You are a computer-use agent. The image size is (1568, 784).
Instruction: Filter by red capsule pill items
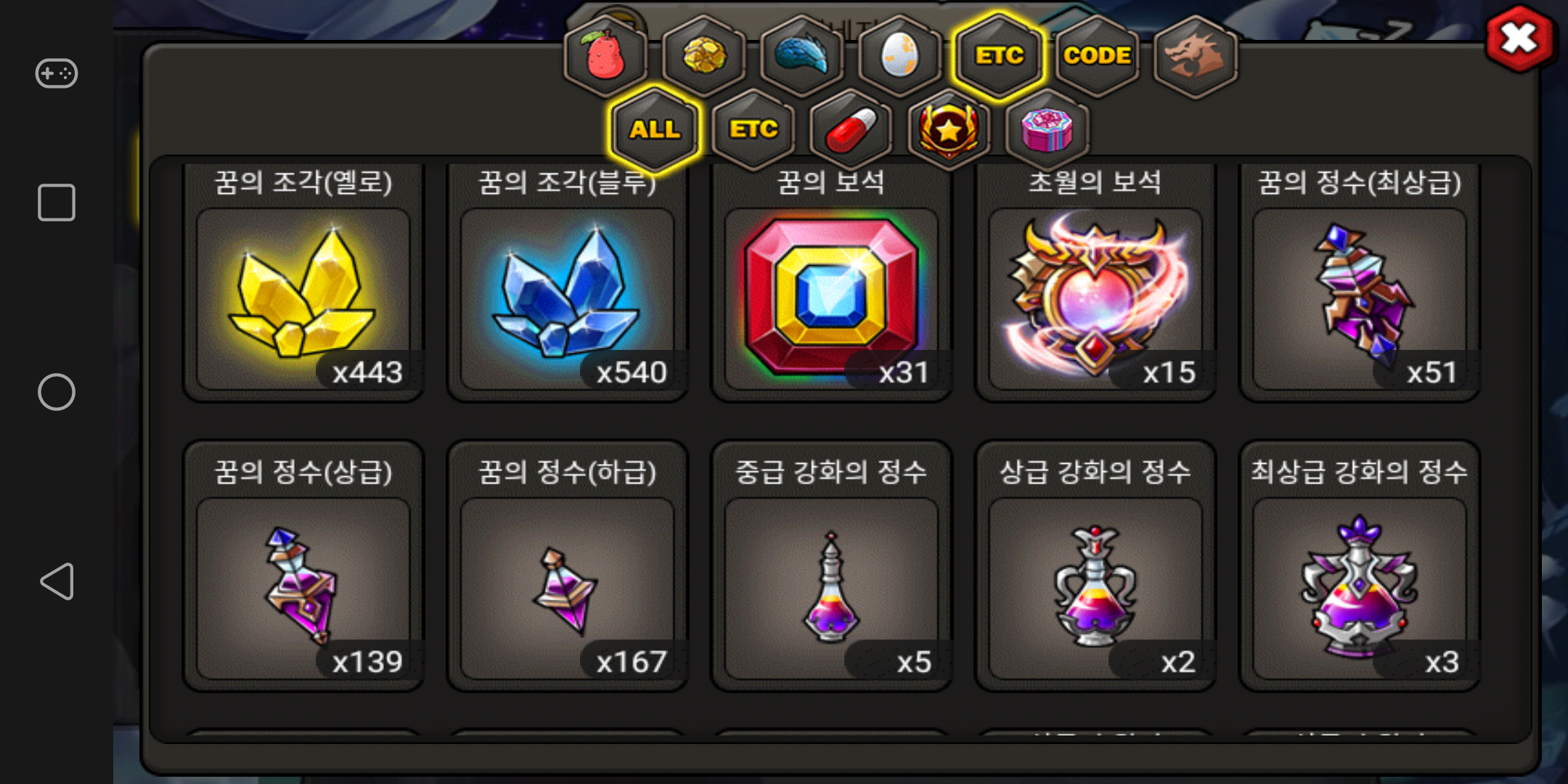click(851, 130)
